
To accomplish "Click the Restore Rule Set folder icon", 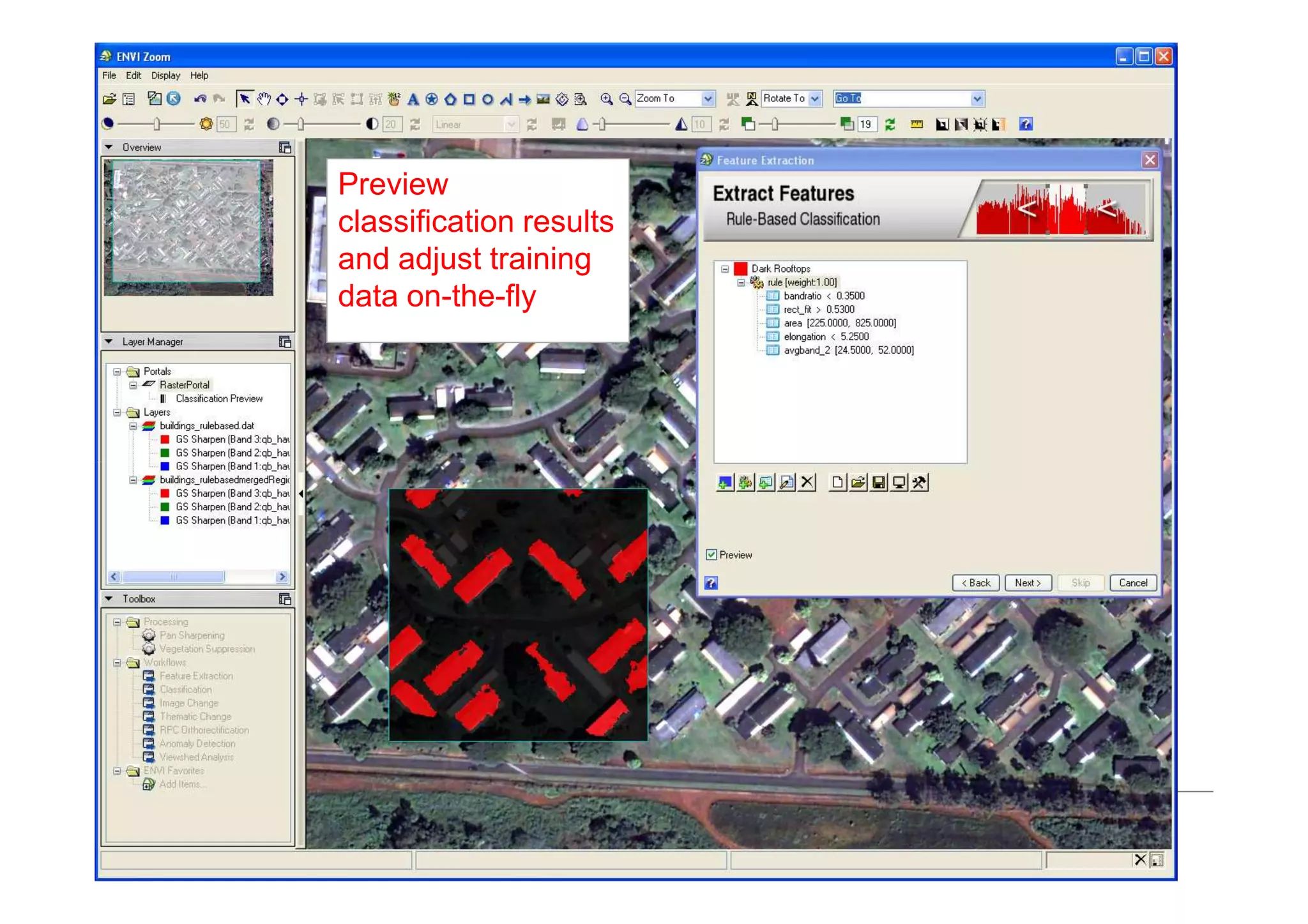I will click(x=858, y=483).
